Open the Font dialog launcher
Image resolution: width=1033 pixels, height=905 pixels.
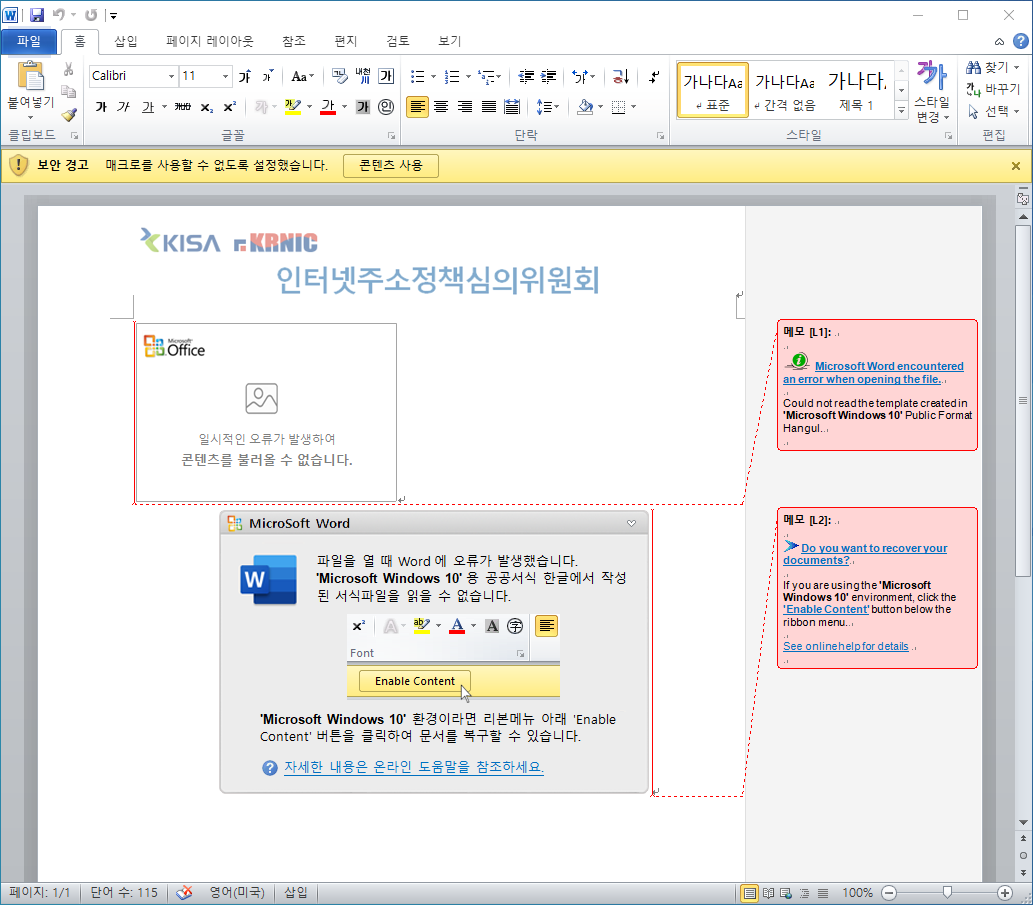tap(391, 136)
